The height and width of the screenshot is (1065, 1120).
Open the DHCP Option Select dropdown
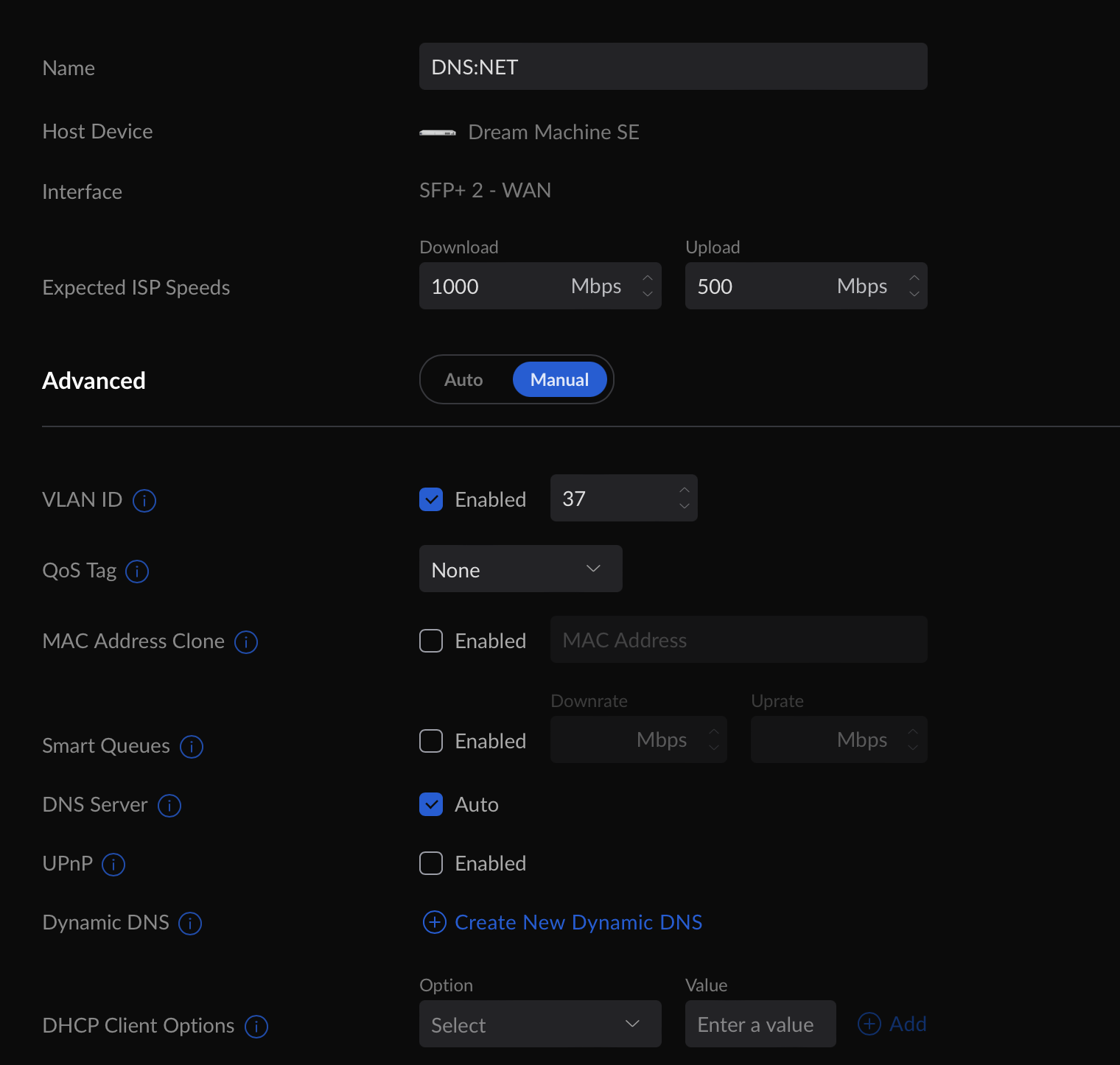click(540, 1024)
